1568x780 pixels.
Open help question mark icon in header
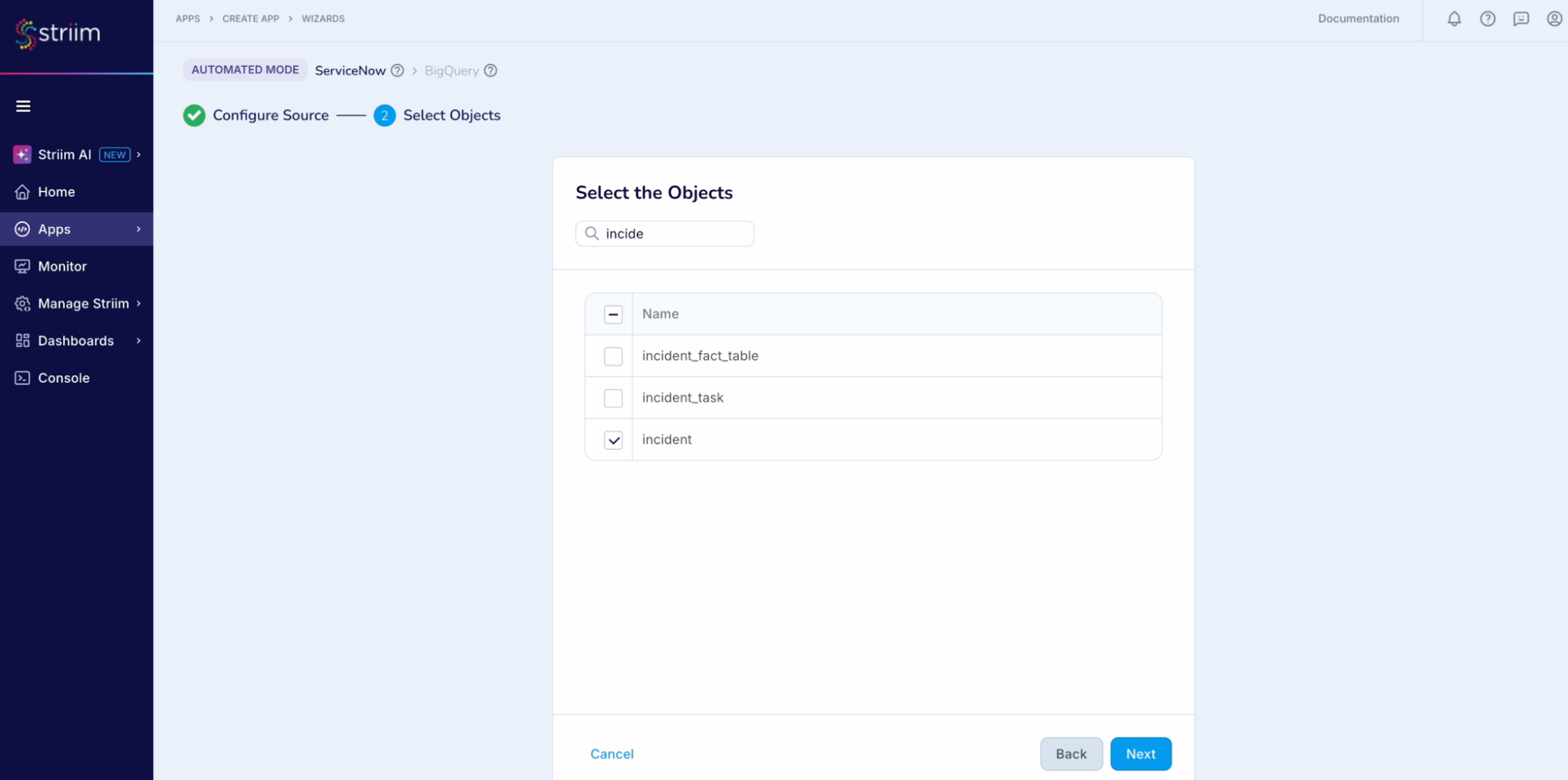coord(1487,19)
